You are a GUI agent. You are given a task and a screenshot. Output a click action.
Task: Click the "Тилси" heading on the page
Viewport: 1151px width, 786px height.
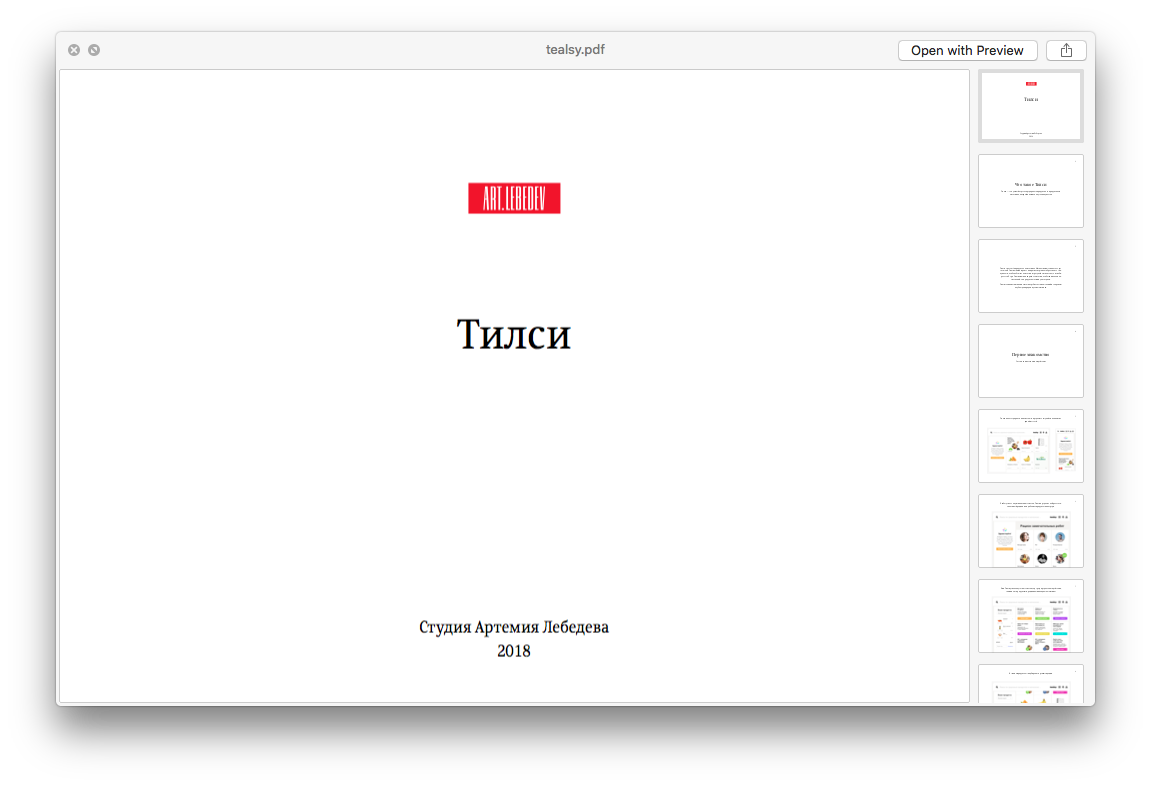(x=514, y=335)
